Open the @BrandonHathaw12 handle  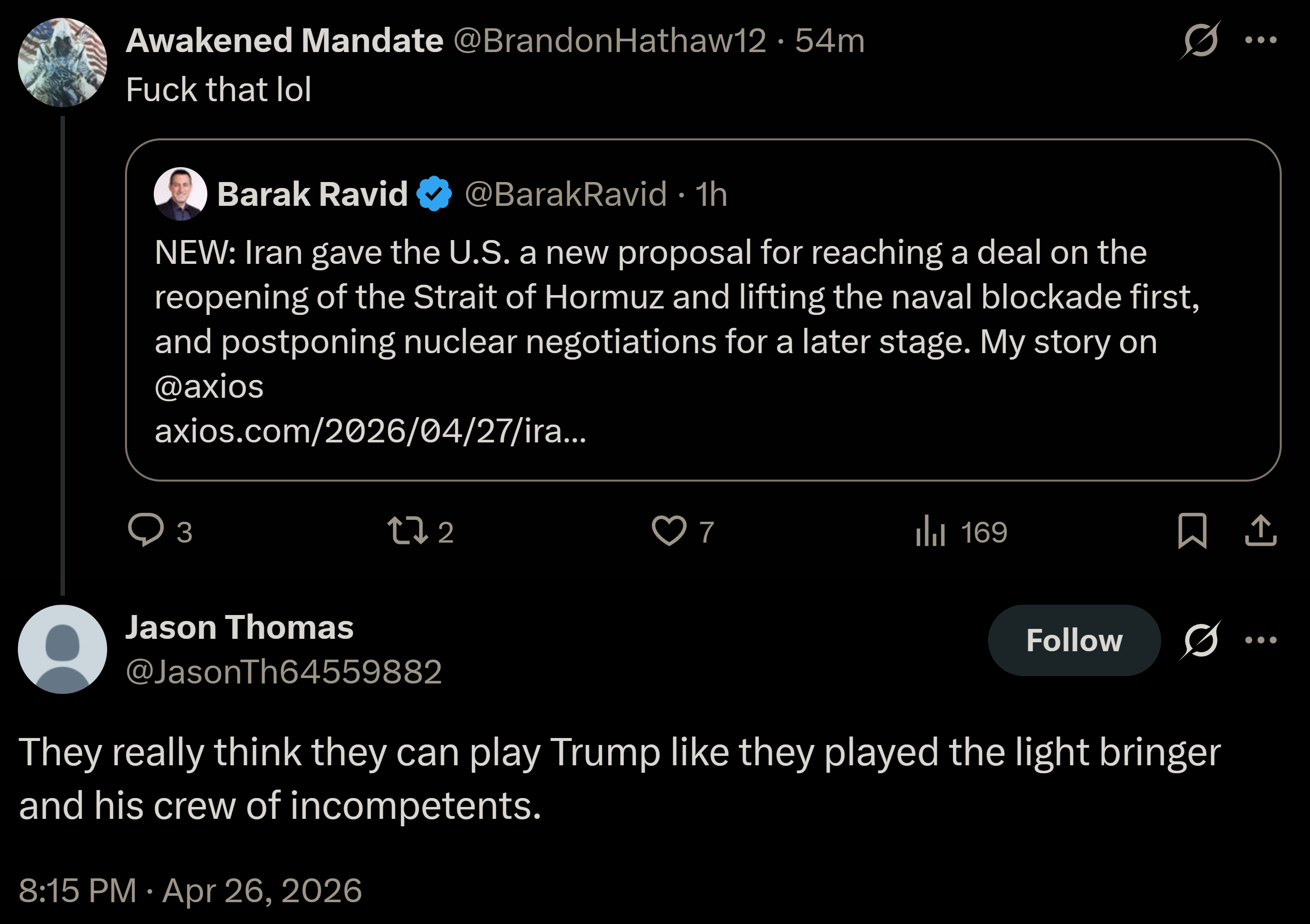pos(609,41)
